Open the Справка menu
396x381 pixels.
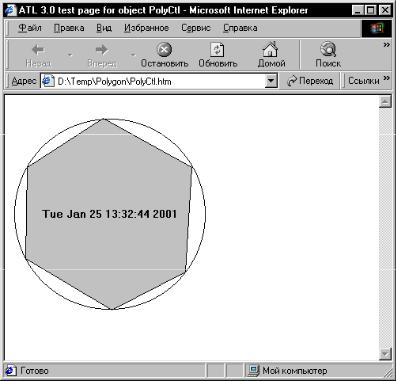pyautogui.click(x=240, y=28)
